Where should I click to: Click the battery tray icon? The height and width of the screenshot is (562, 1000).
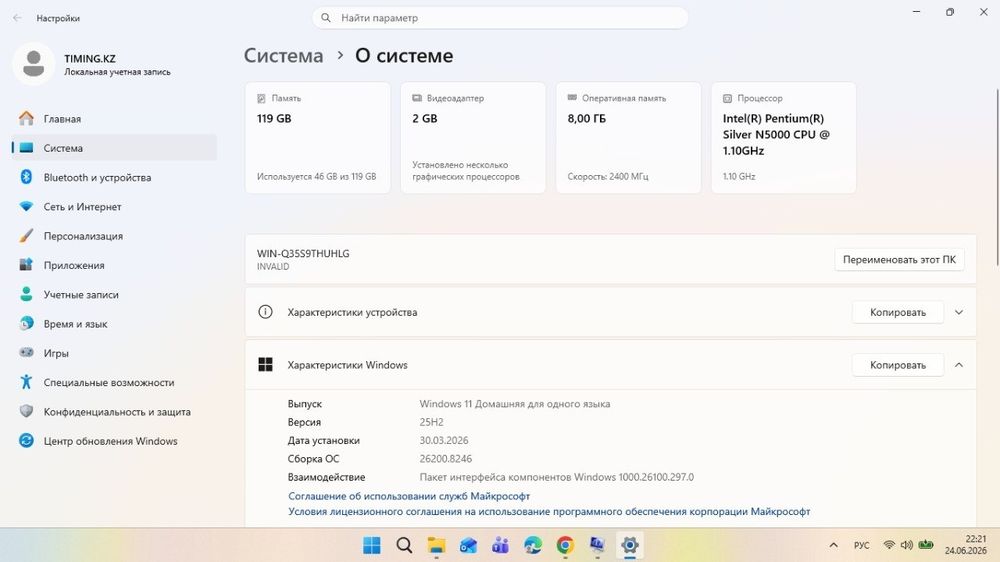[x=926, y=545]
